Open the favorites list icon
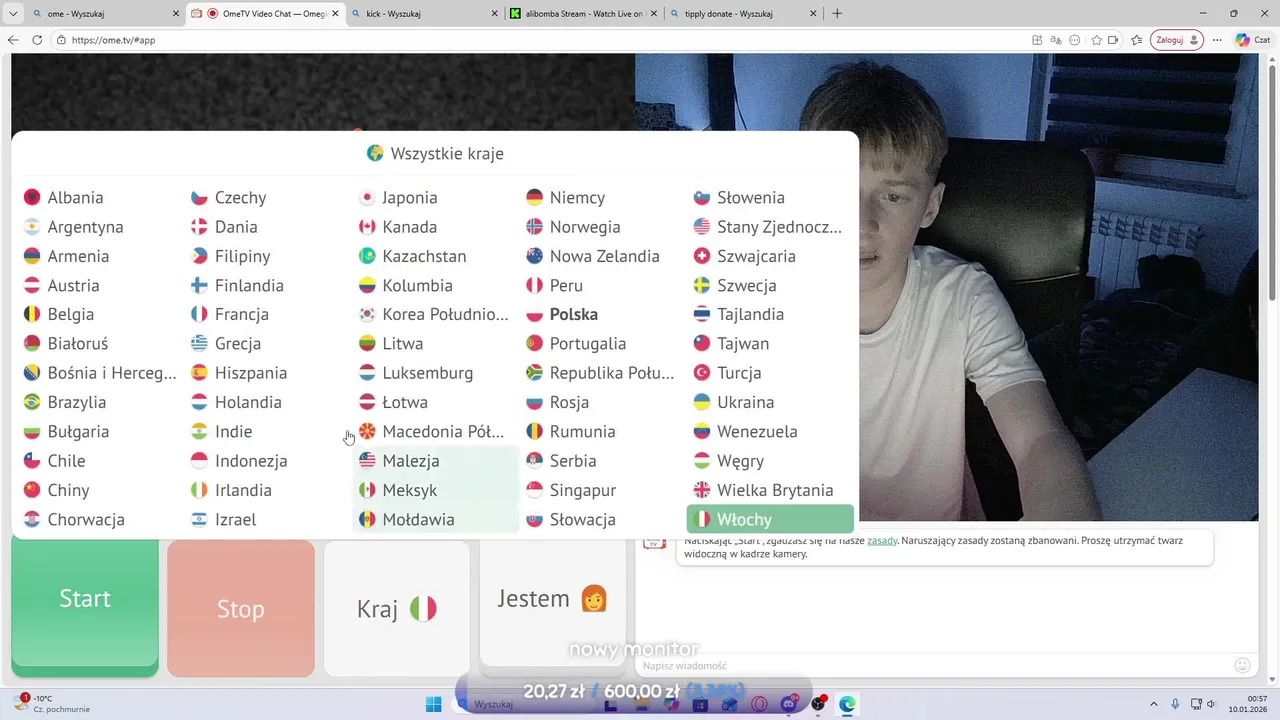 coord(1137,40)
